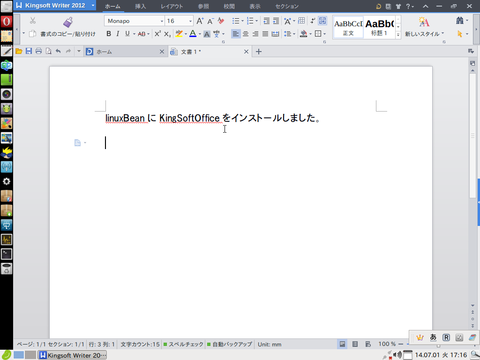This screenshot has height=360, width=480.
Task: Add a new document tab with plus
Action: (x=258, y=52)
